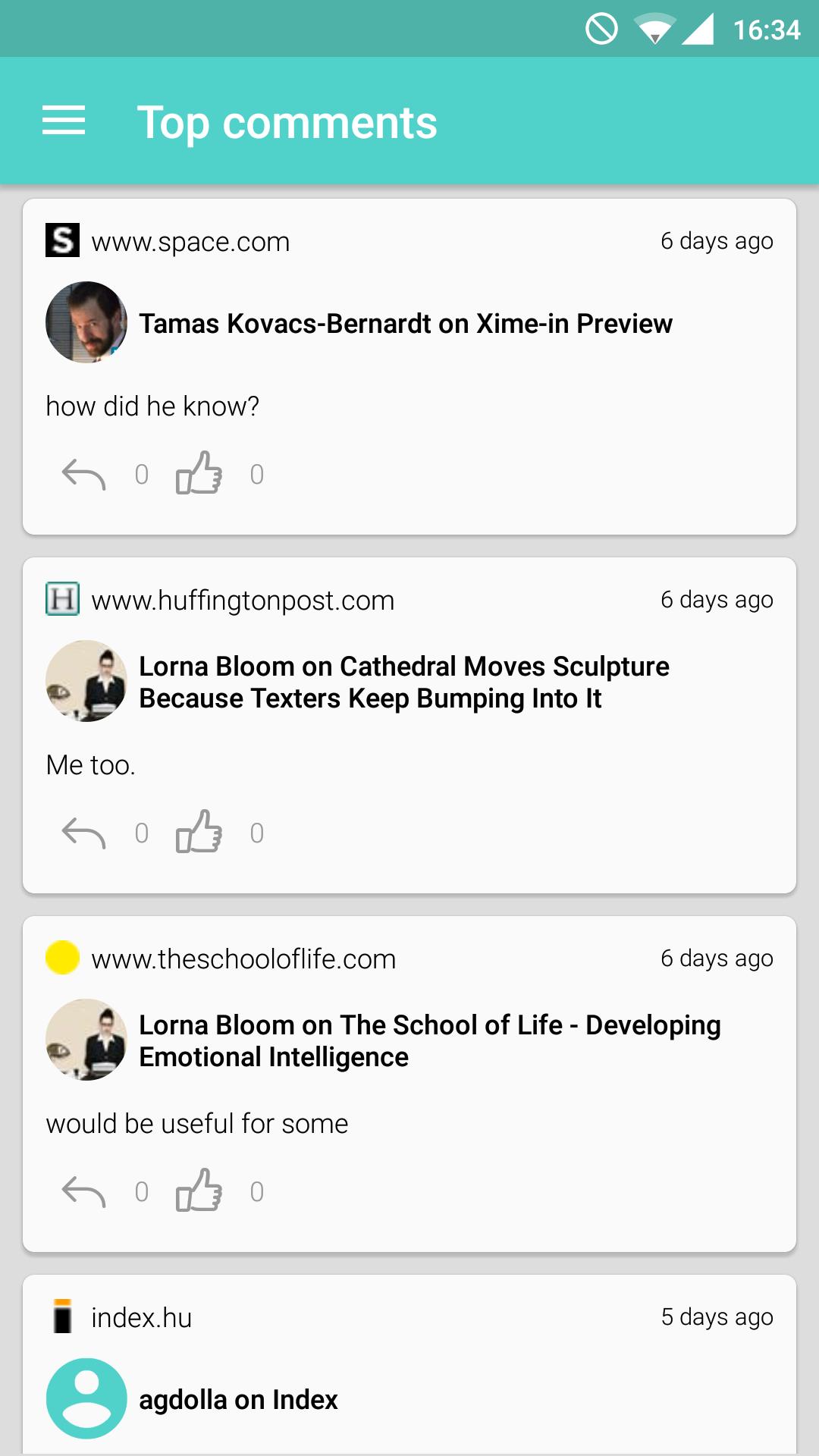Tap the space.com site favicon
This screenshot has height=1456, width=819.
(62, 241)
